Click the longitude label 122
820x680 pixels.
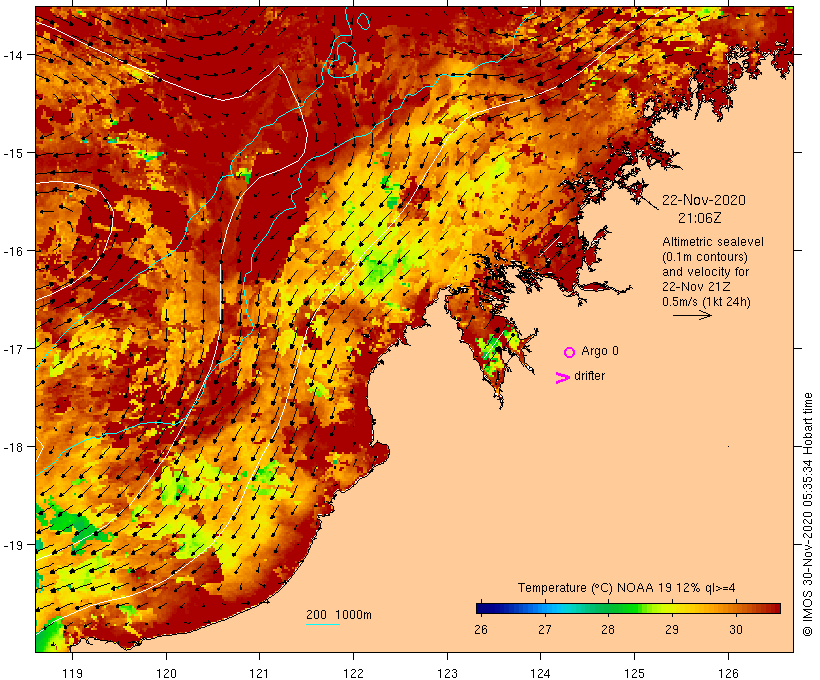pos(354,673)
